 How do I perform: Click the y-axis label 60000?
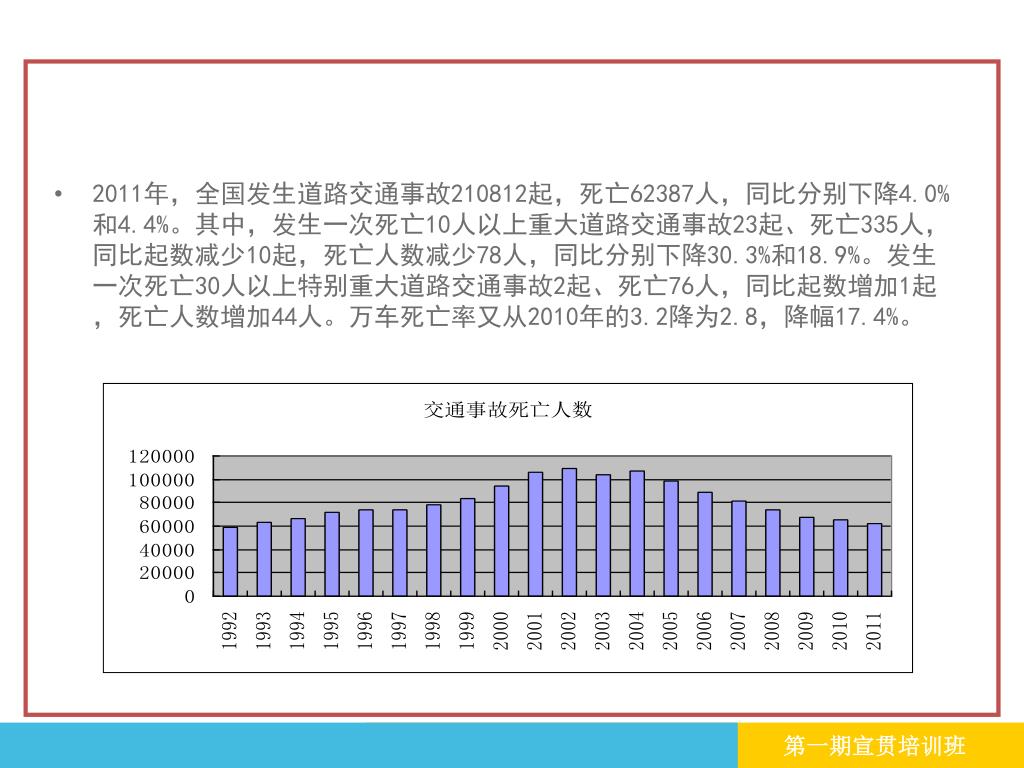167,526
